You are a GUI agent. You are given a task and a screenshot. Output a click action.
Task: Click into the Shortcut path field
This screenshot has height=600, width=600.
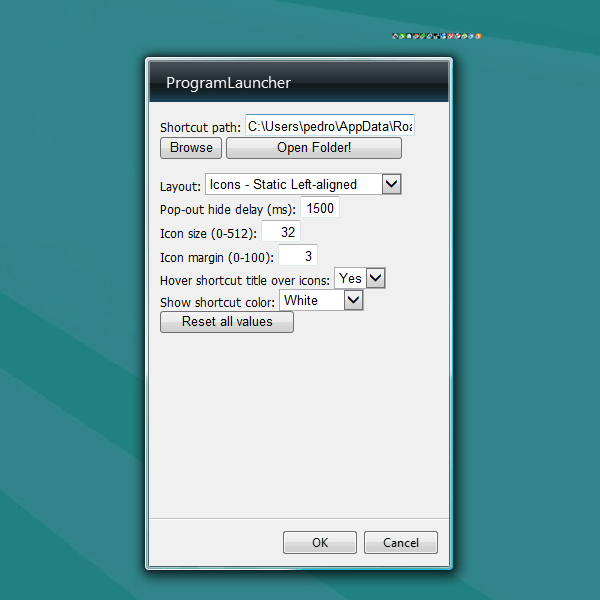[330, 125]
